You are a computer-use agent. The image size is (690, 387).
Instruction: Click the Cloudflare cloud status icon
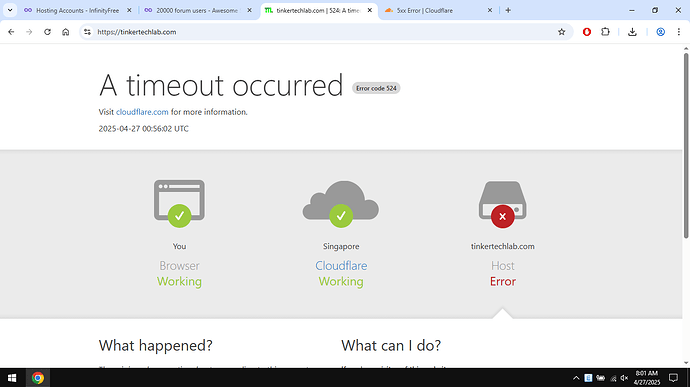[341, 204]
